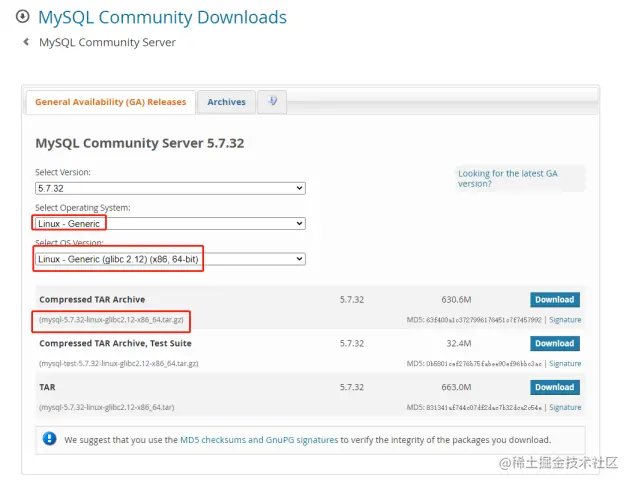Open the Select OS Version dropdown
633x485 pixels.
(170, 259)
